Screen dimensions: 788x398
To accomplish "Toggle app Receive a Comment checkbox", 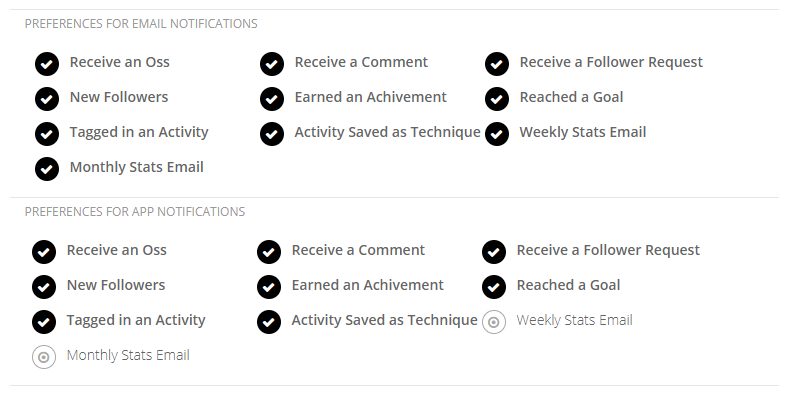I will (269, 252).
